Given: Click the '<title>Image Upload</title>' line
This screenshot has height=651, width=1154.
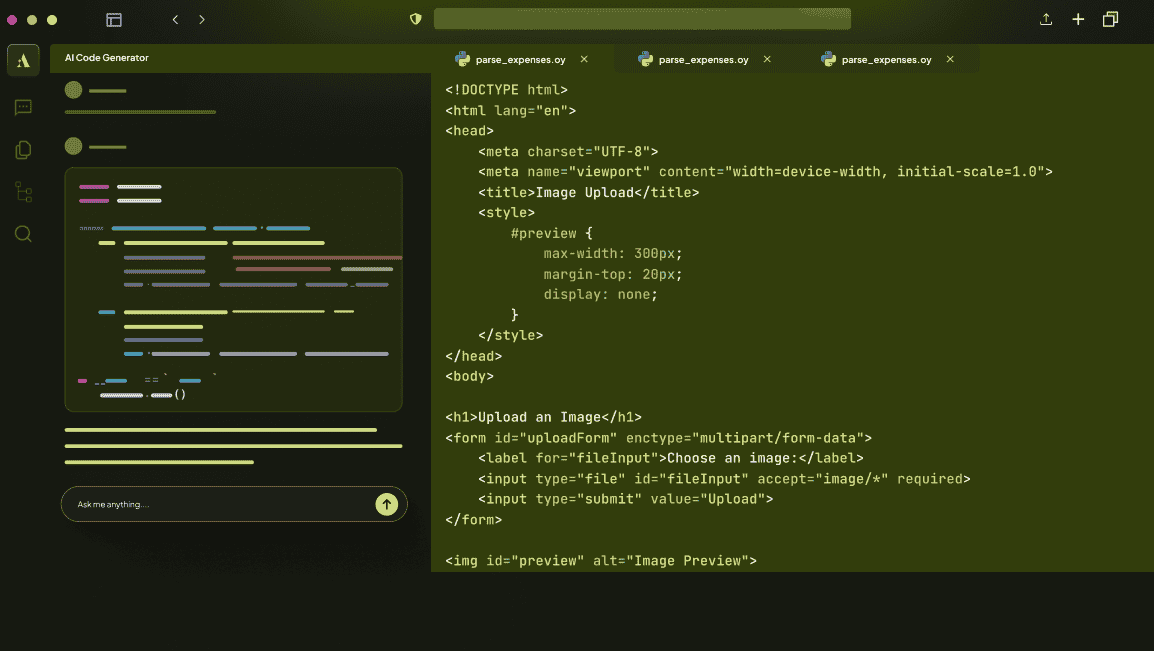Looking at the screenshot, I should click(589, 192).
